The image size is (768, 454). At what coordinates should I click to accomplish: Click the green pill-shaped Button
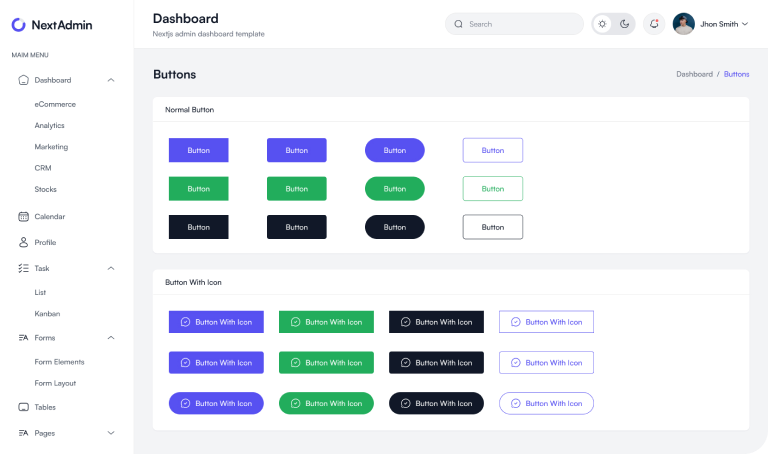(x=394, y=188)
